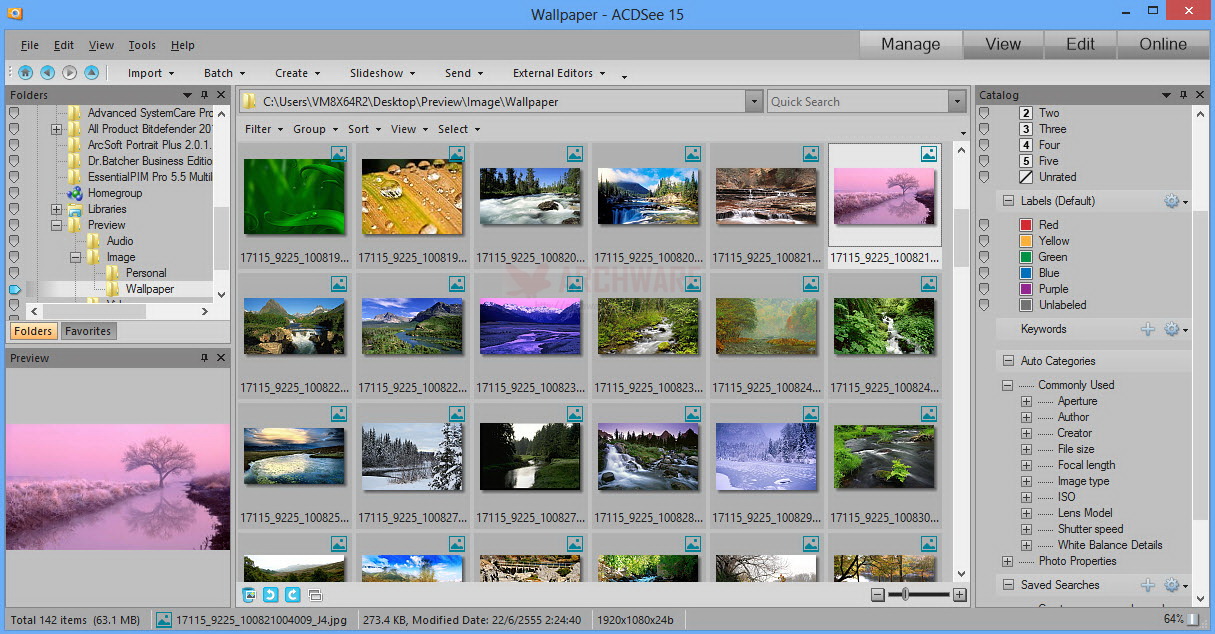Zoom out thumbnails with minus icon
Screen dimensions: 1215x634
point(878,595)
